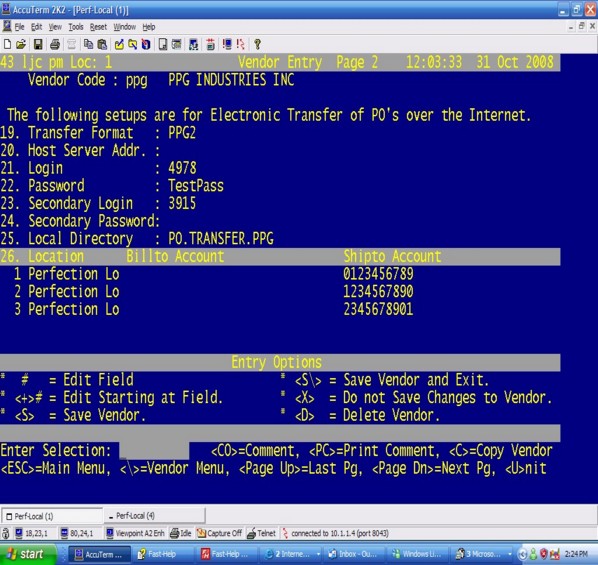Click the PPG INDUSTRIES INC vendor name
Image resolution: width=598 pixels, height=565 pixels.
click(x=231, y=80)
